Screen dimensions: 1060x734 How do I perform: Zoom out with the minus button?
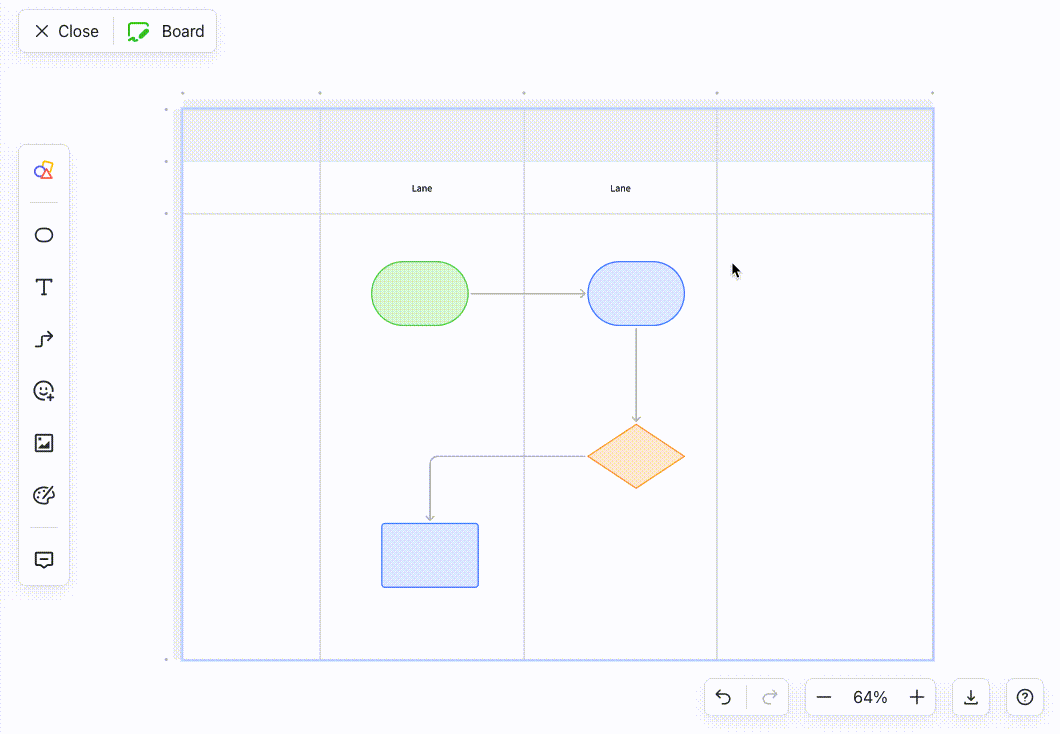[x=824, y=697]
